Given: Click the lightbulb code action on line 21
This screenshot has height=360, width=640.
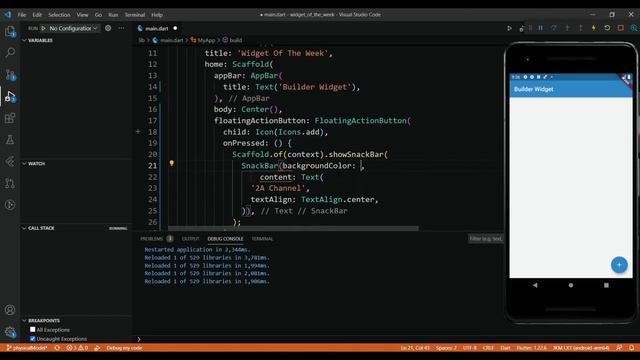Looking at the screenshot, I should pos(172,163).
